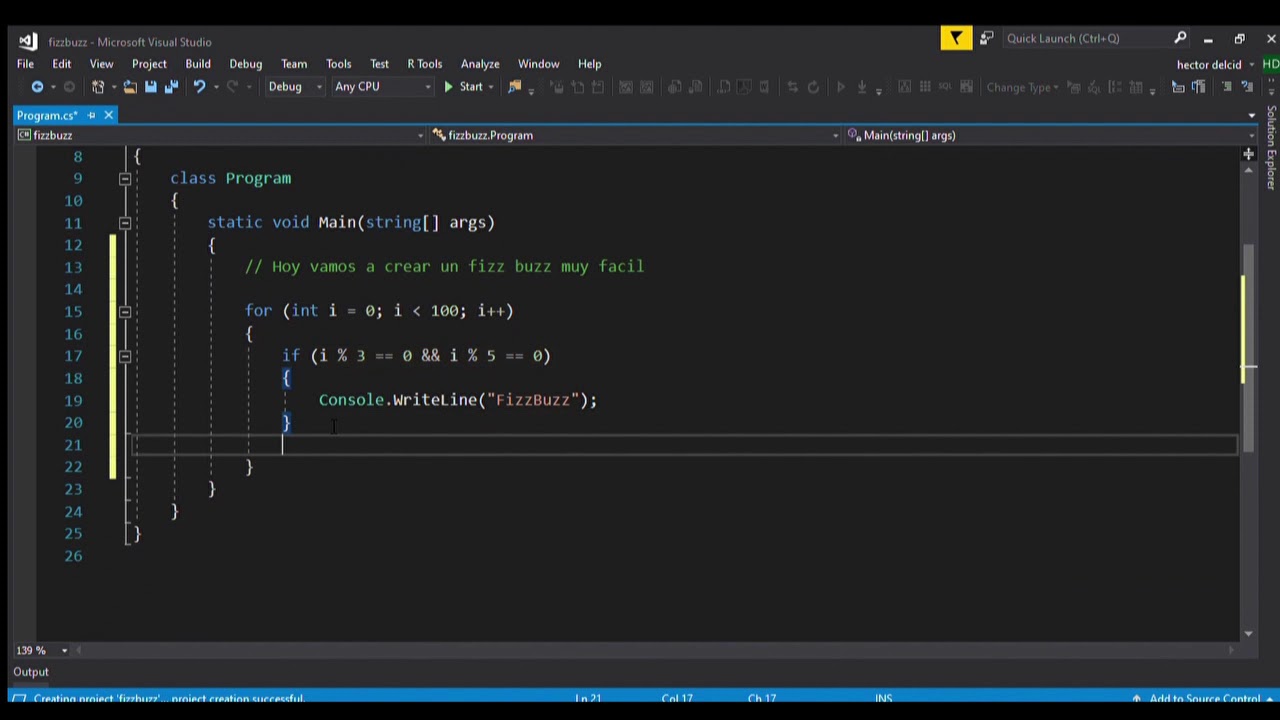This screenshot has width=1280, height=720.
Task: Open the File menu
Action: click(25, 64)
